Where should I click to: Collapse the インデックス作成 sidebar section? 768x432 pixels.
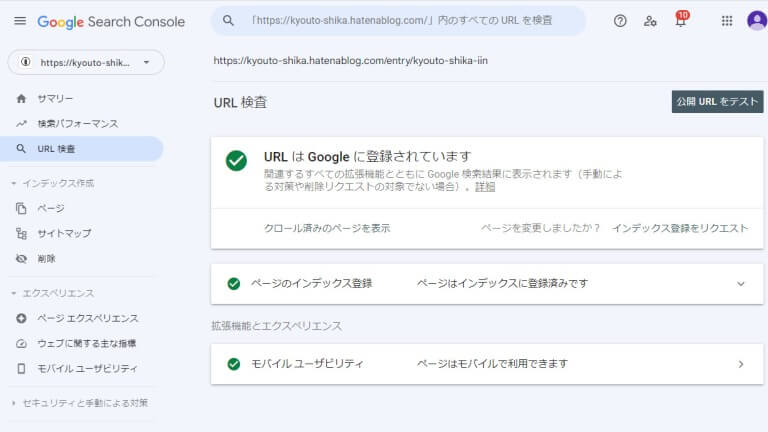53,183
